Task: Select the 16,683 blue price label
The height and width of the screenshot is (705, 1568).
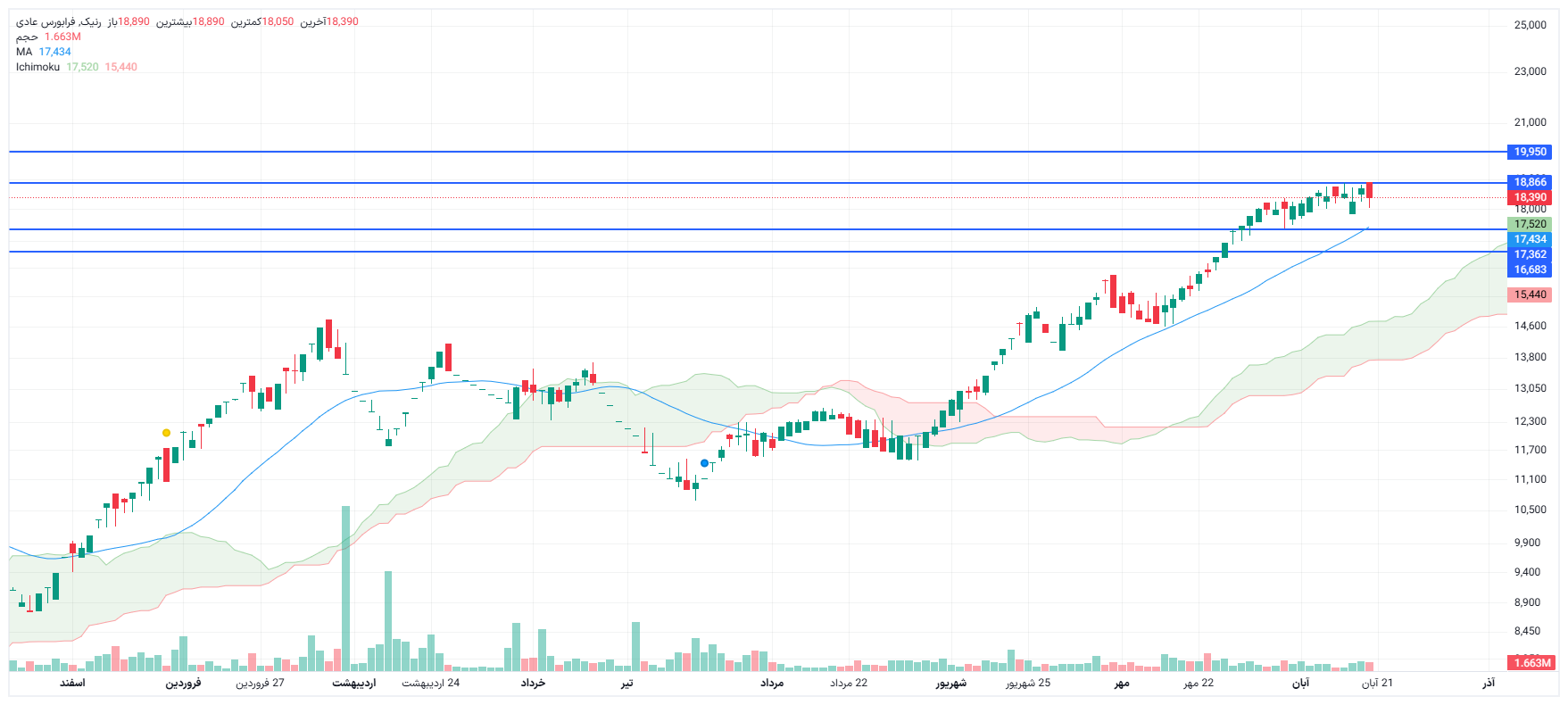Action: point(1530,270)
